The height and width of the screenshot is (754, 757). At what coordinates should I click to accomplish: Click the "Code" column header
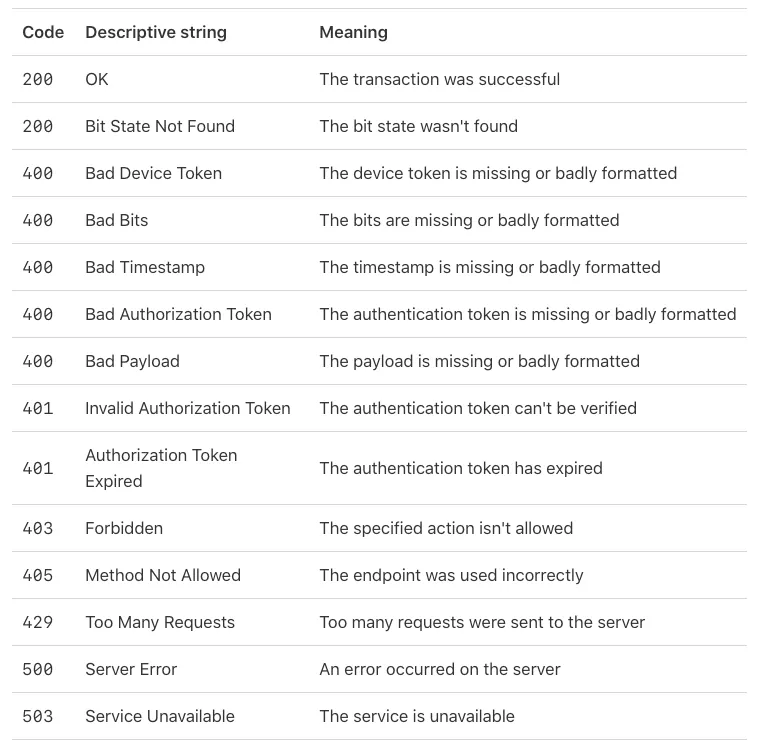(x=43, y=32)
